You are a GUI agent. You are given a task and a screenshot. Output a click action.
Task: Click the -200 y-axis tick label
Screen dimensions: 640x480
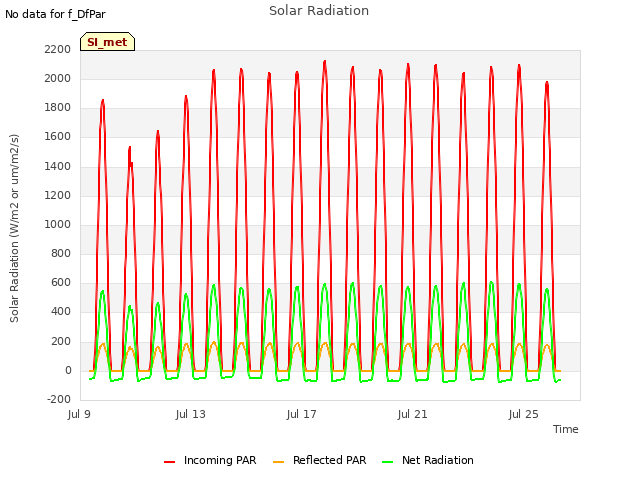pyautogui.click(x=59, y=399)
